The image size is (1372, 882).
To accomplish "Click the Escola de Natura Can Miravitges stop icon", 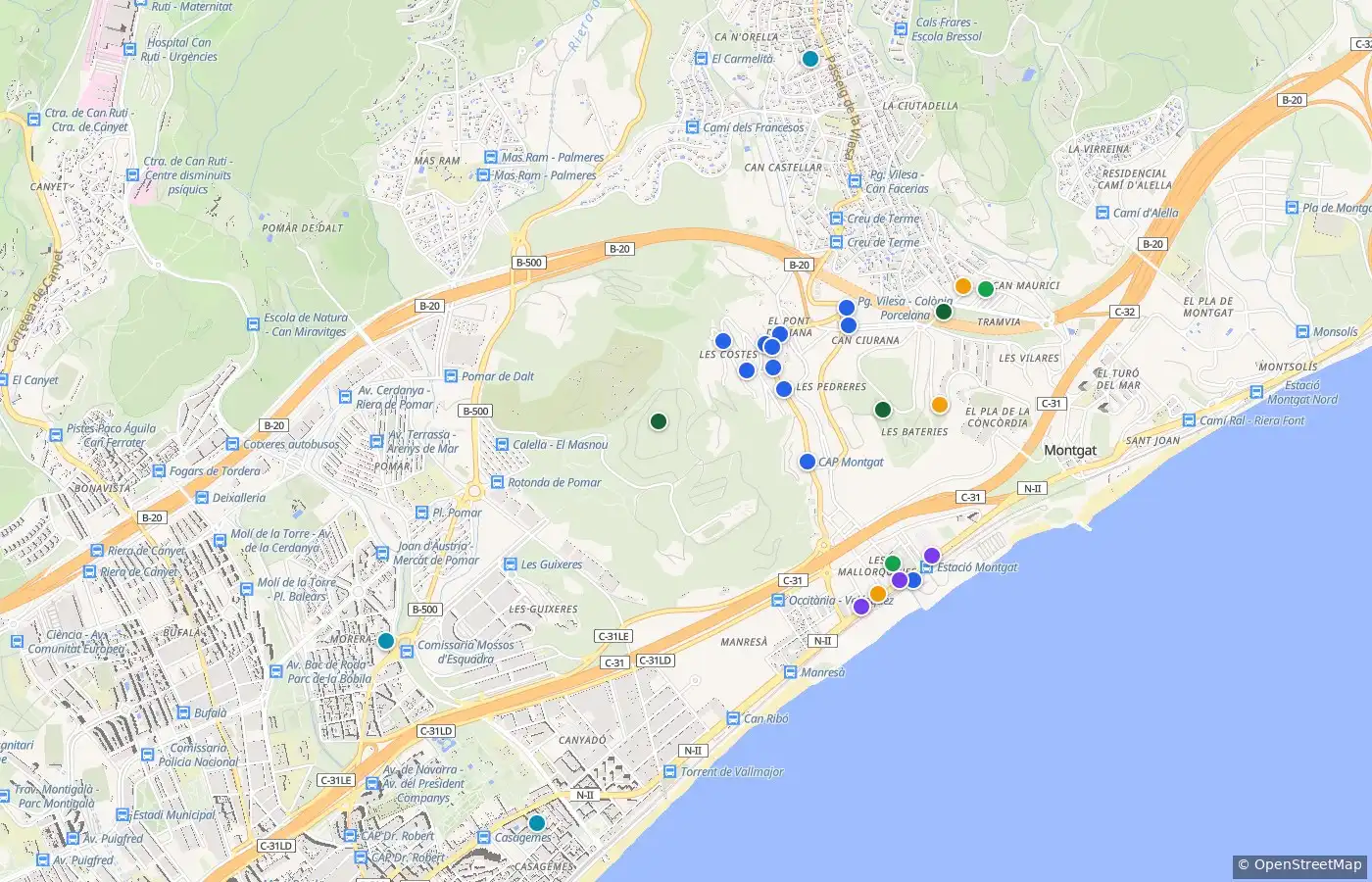I will [253, 324].
